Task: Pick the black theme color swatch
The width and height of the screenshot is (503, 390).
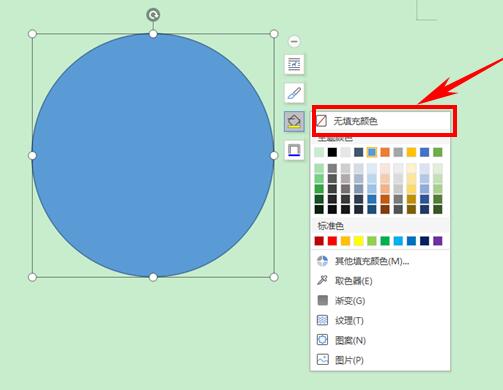Action: click(x=332, y=152)
